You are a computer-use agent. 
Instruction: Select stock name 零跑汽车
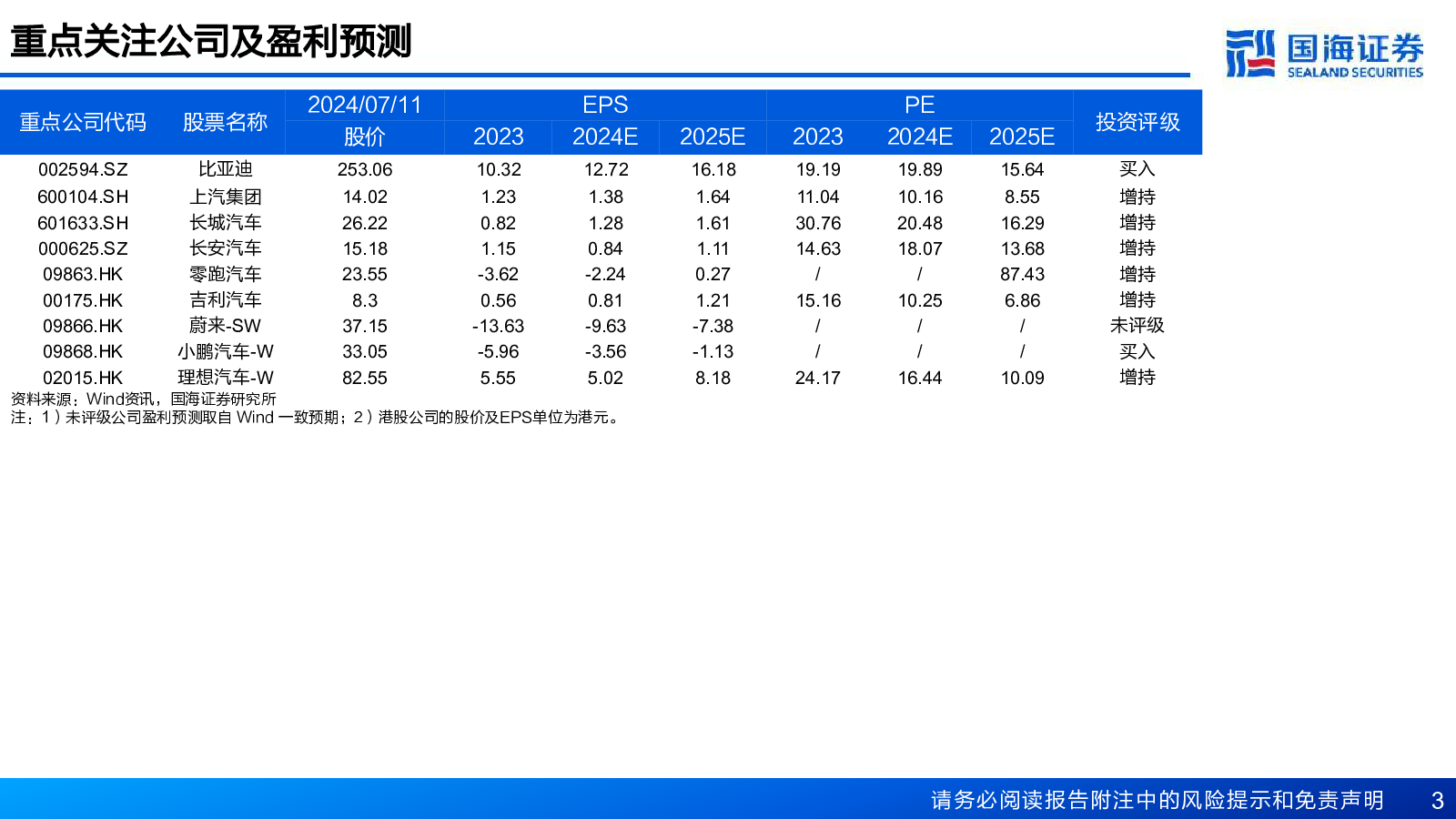coord(225,274)
